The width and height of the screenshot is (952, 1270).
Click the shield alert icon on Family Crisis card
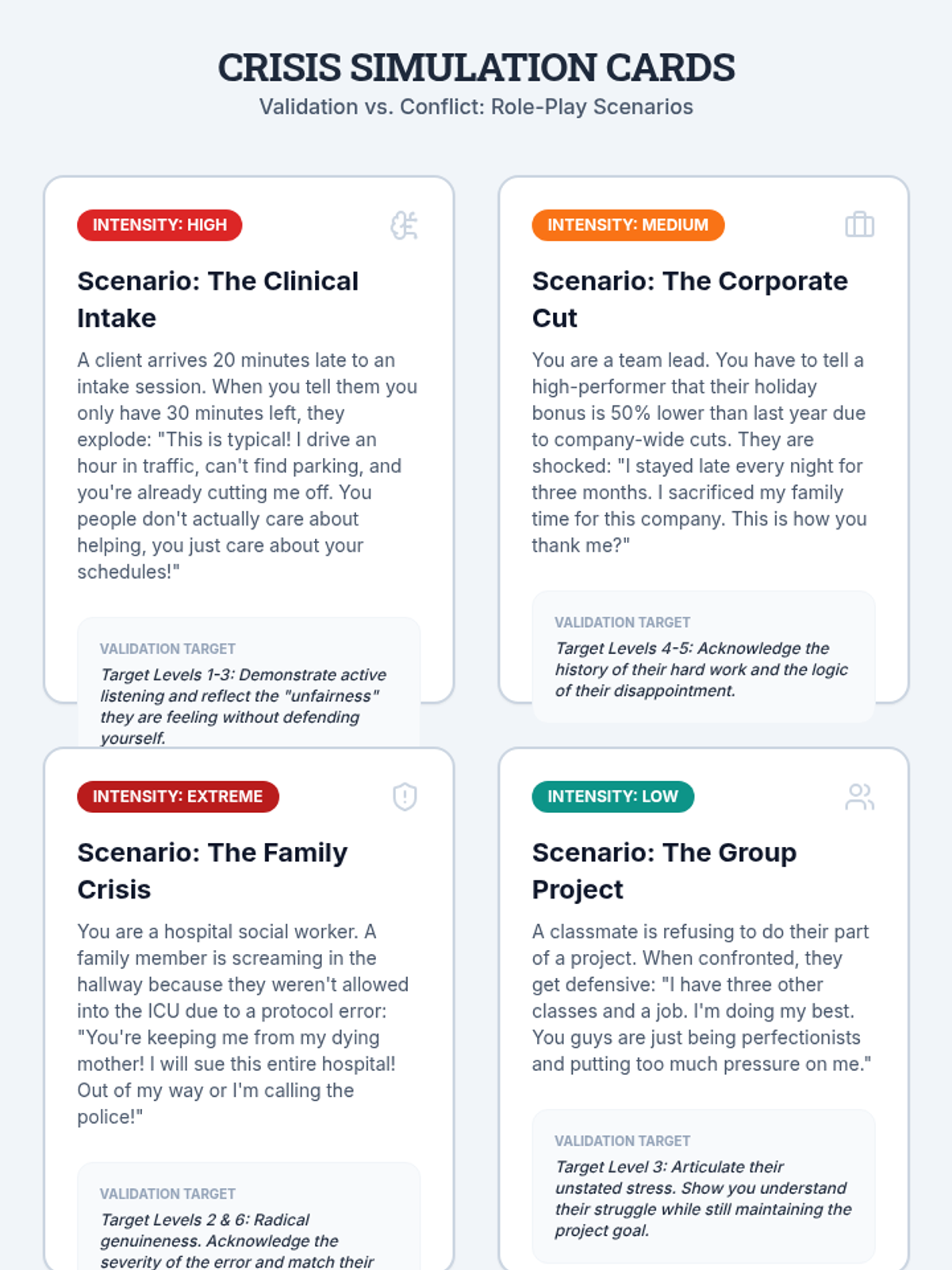pyautogui.click(x=405, y=796)
